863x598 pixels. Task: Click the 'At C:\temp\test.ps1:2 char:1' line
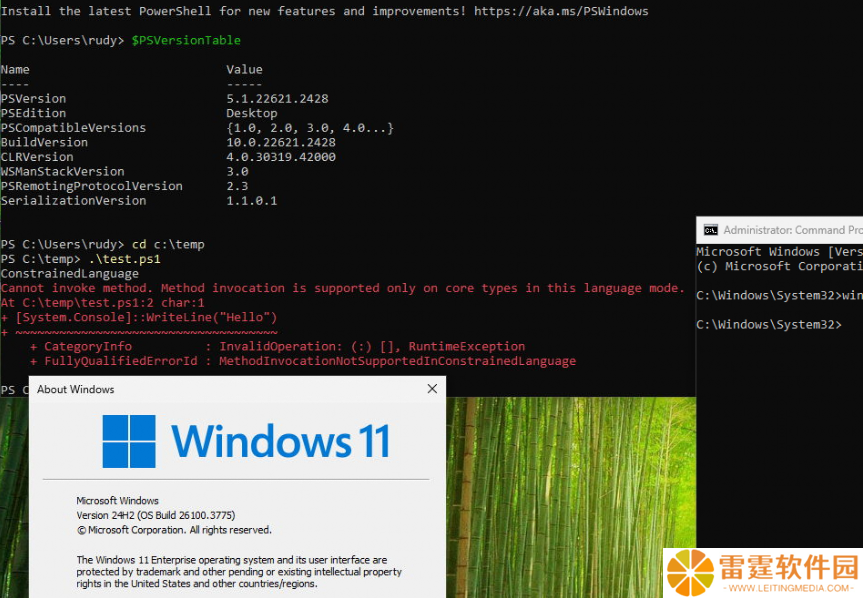pos(102,303)
